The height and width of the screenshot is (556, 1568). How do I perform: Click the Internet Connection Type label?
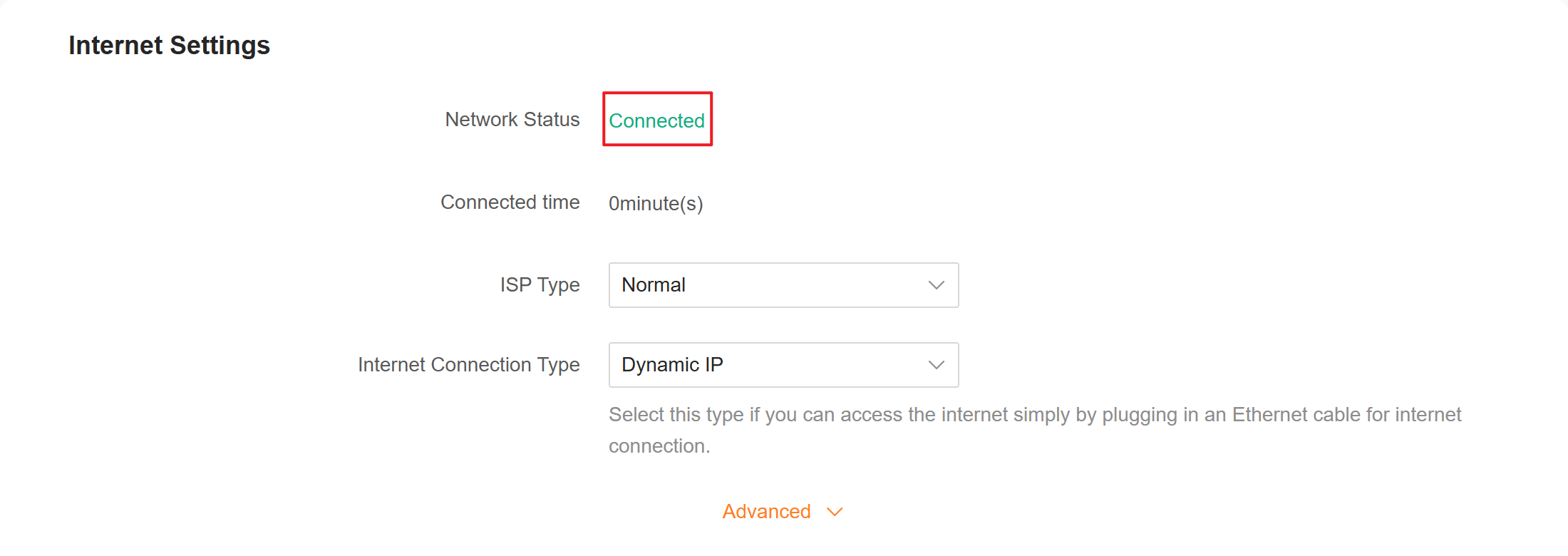[x=468, y=365]
